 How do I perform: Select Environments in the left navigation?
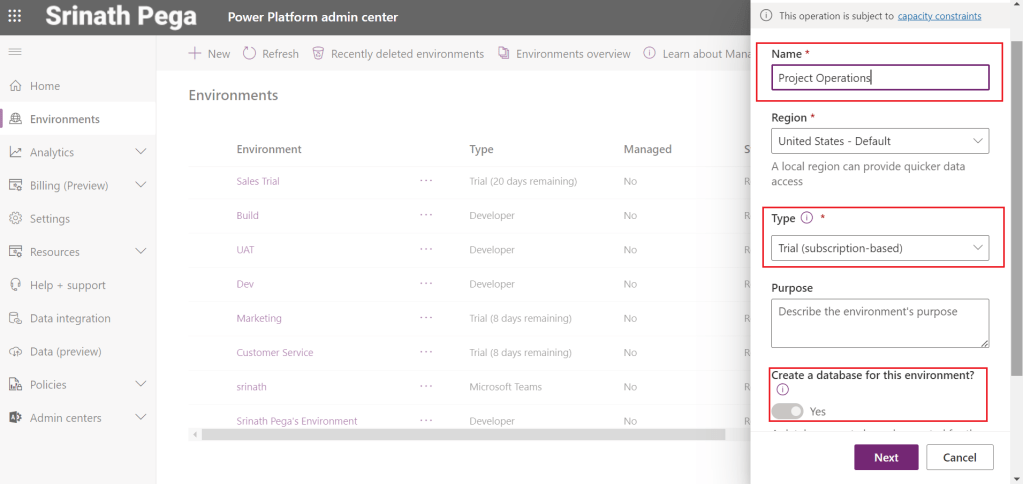pos(65,119)
